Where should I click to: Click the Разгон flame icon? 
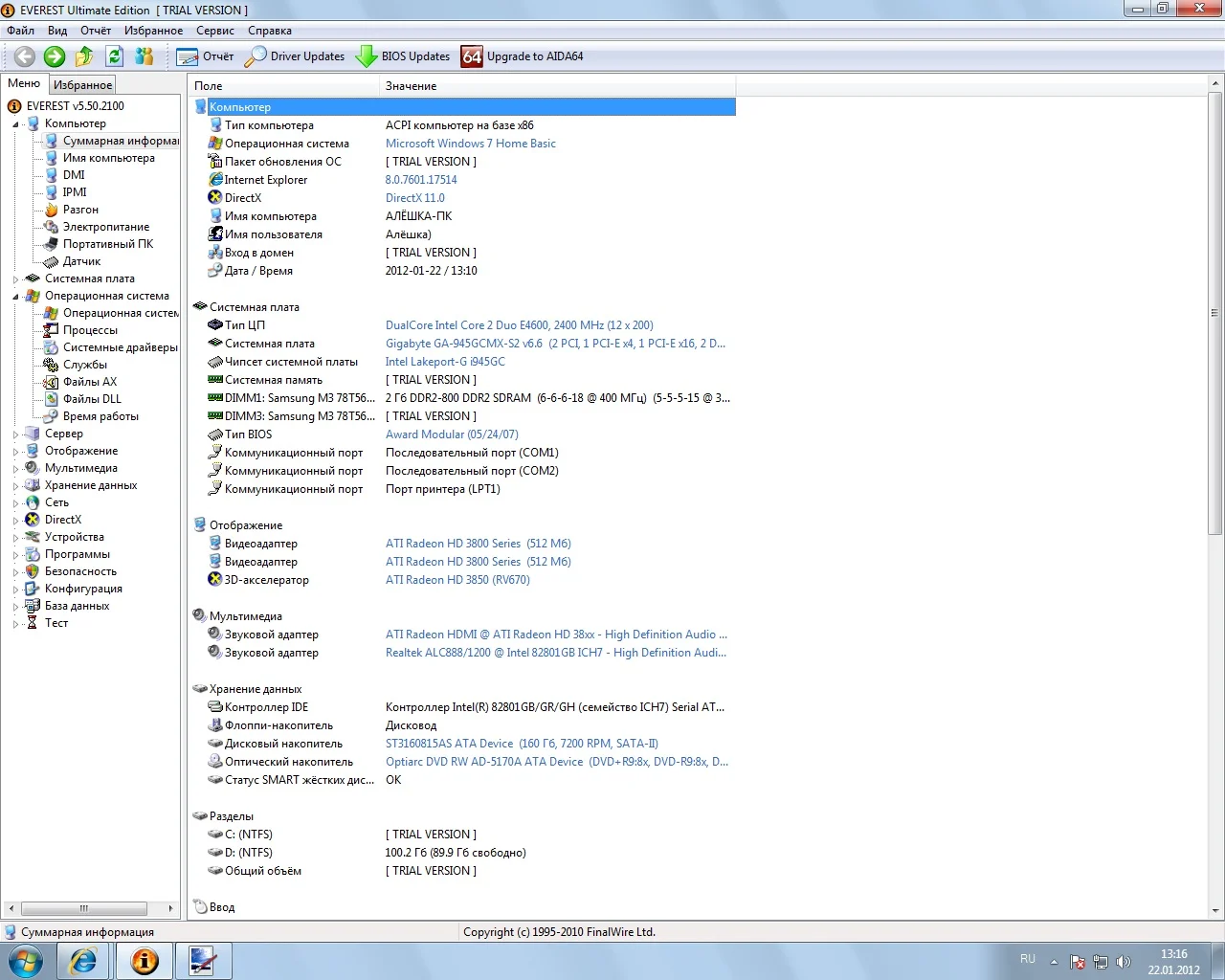(52, 210)
